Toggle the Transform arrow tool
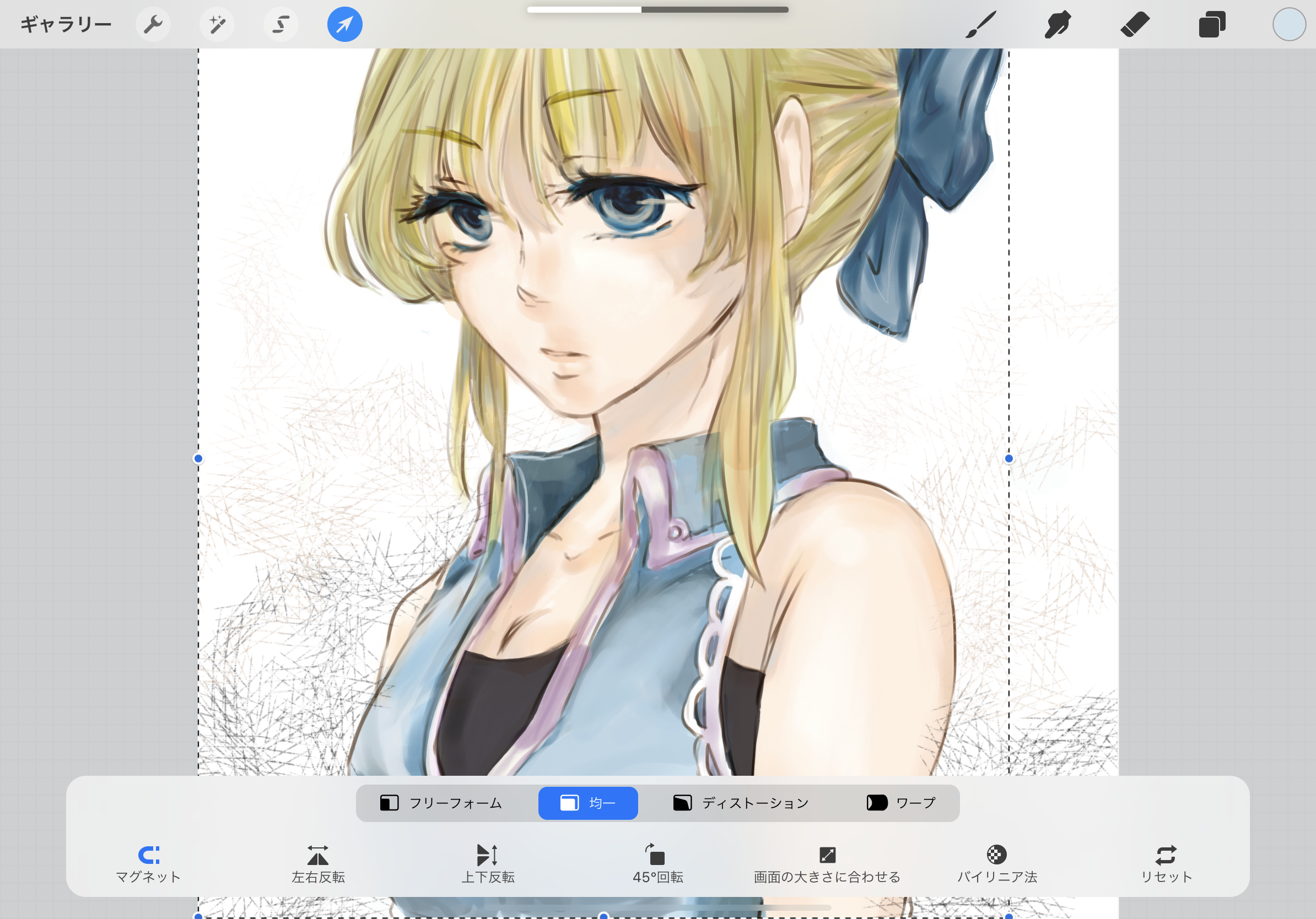The image size is (1316, 919). point(344,24)
